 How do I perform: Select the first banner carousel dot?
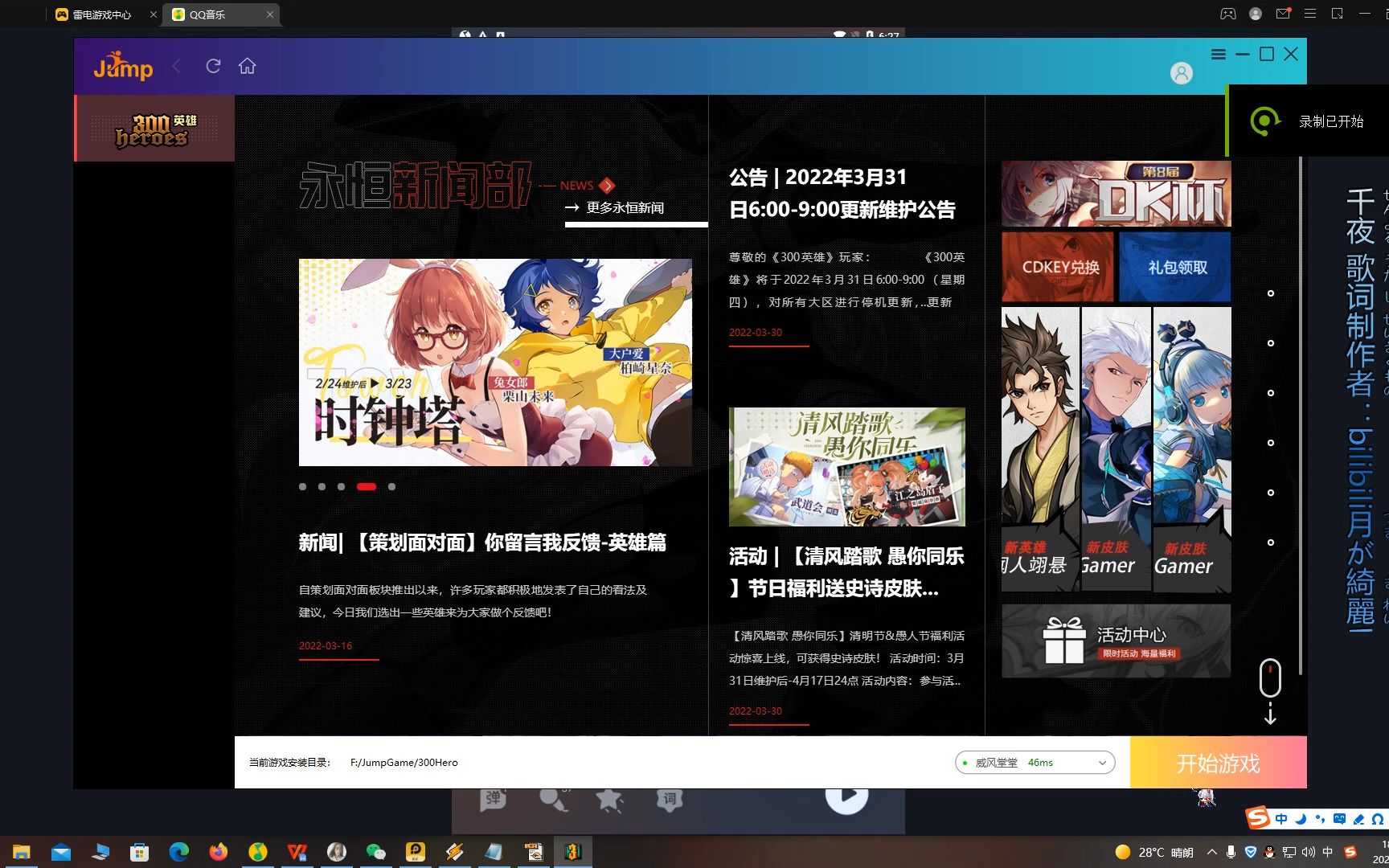302,486
